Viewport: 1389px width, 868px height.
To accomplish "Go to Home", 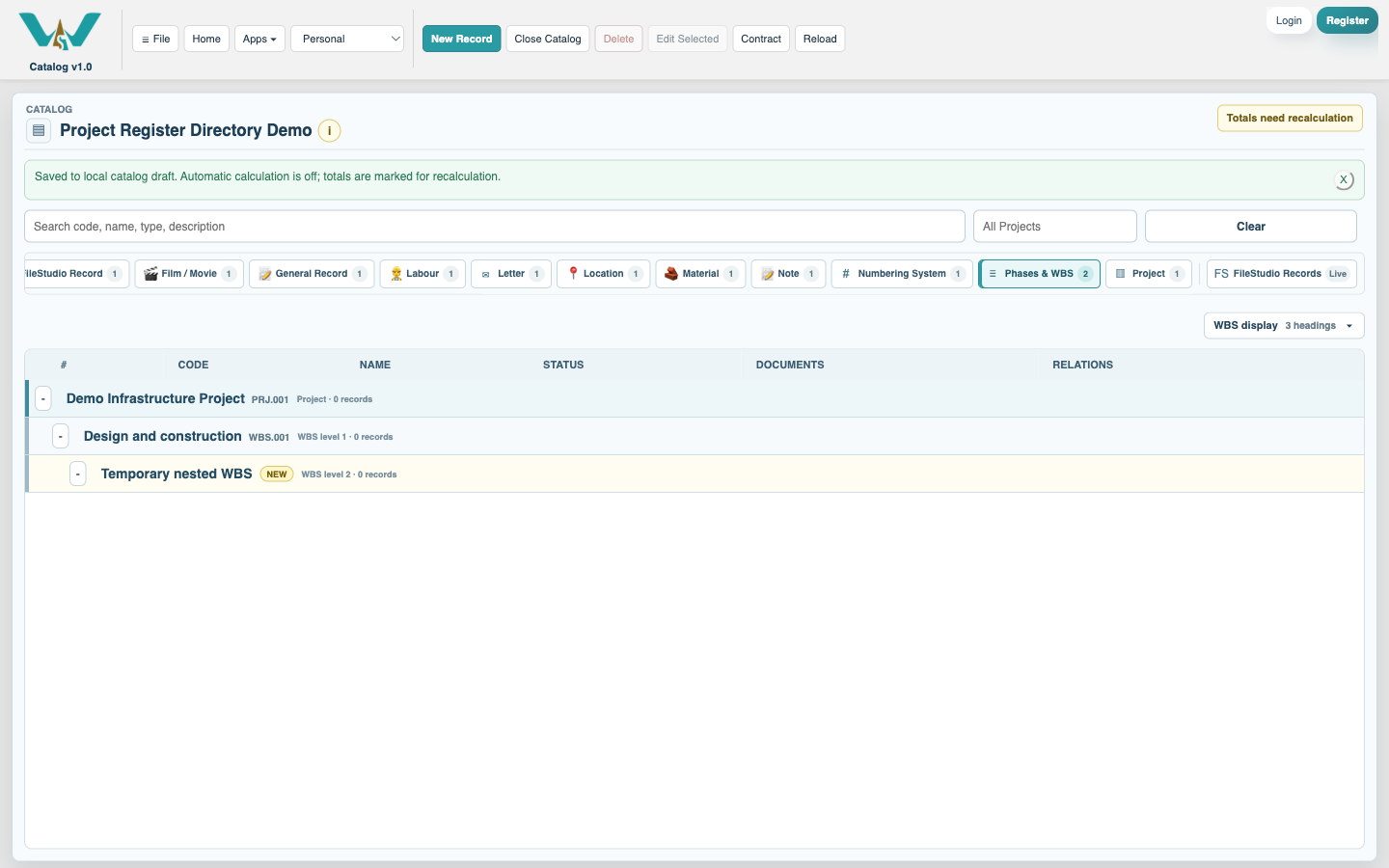I will [x=206, y=39].
